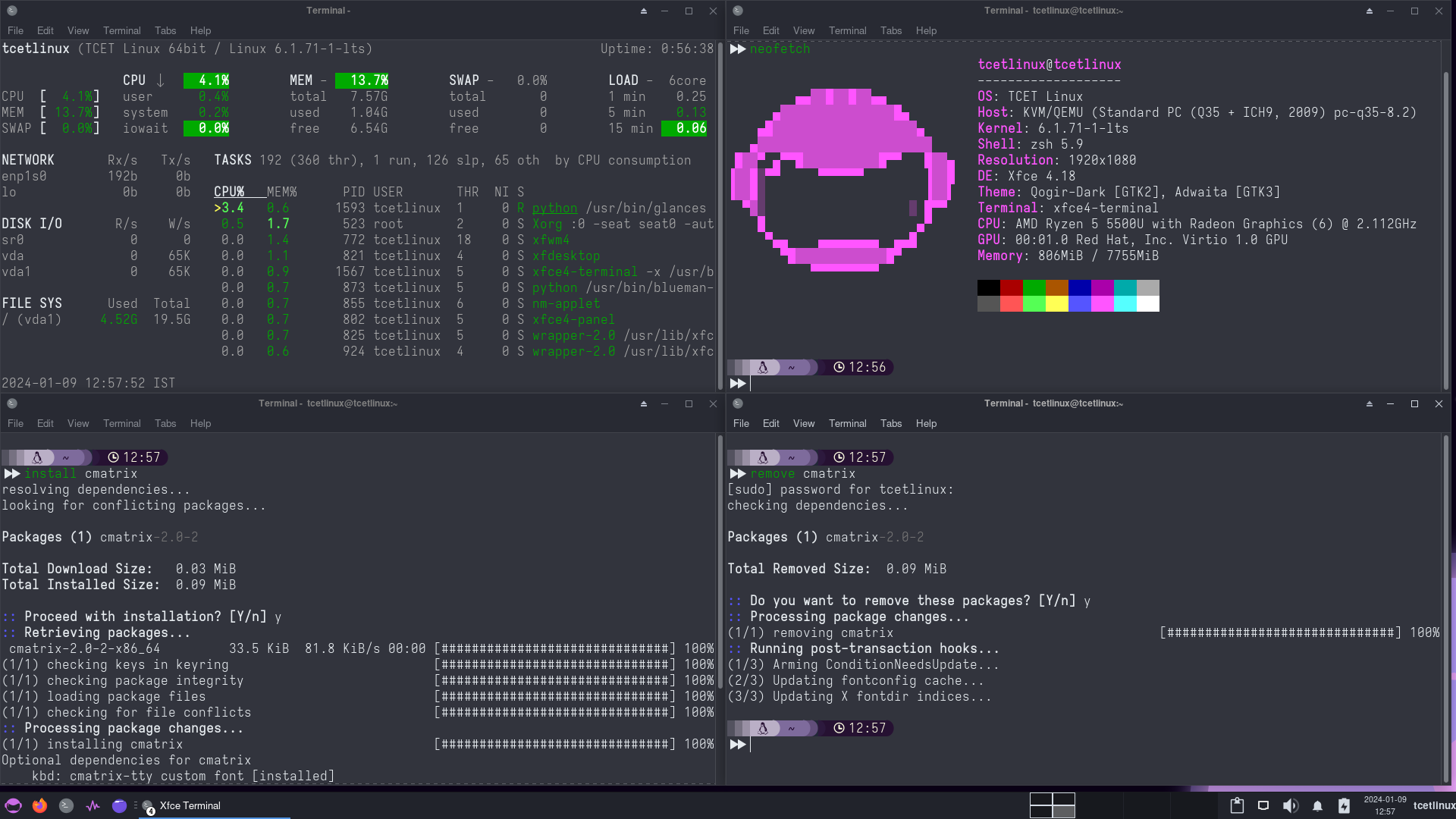Image resolution: width=1456 pixels, height=819 pixels.
Task: Click the terminal launcher icon in panel
Action: pos(66,805)
